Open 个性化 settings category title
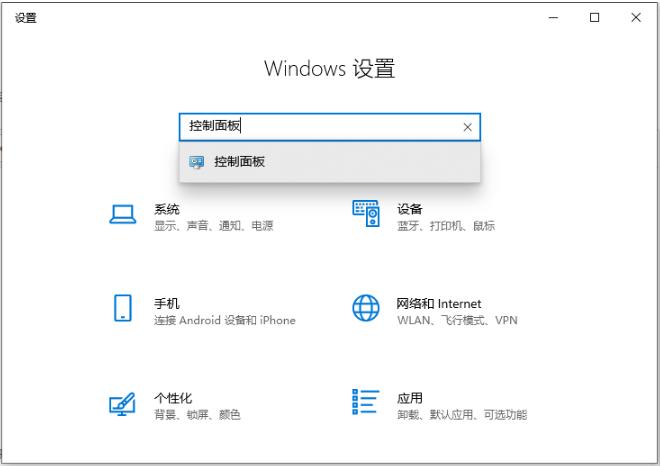This screenshot has height=466, width=660. pos(173,398)
